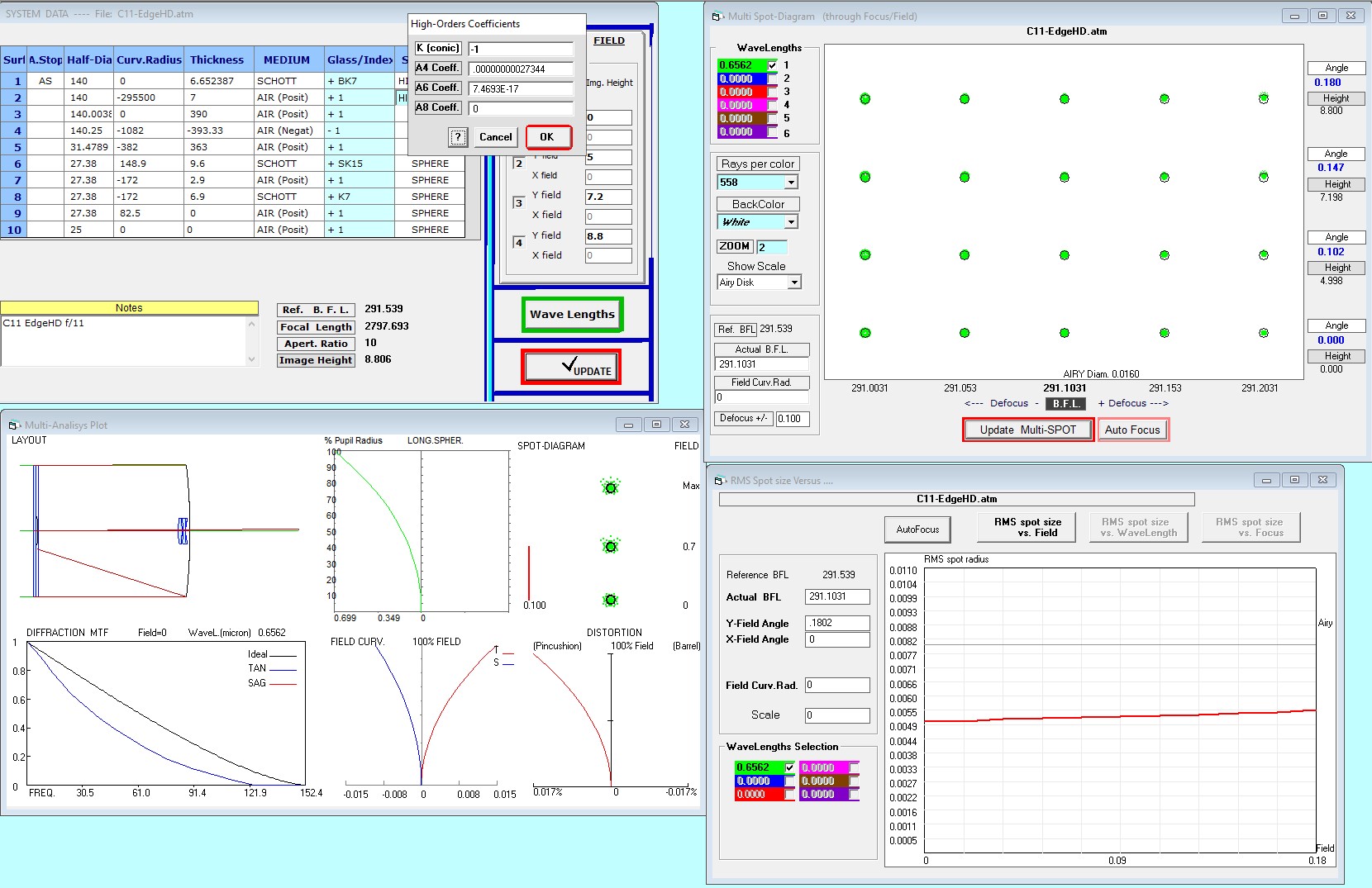Click the Glass/Index column header
1372x888 pixels.
[x=360, y=59]
